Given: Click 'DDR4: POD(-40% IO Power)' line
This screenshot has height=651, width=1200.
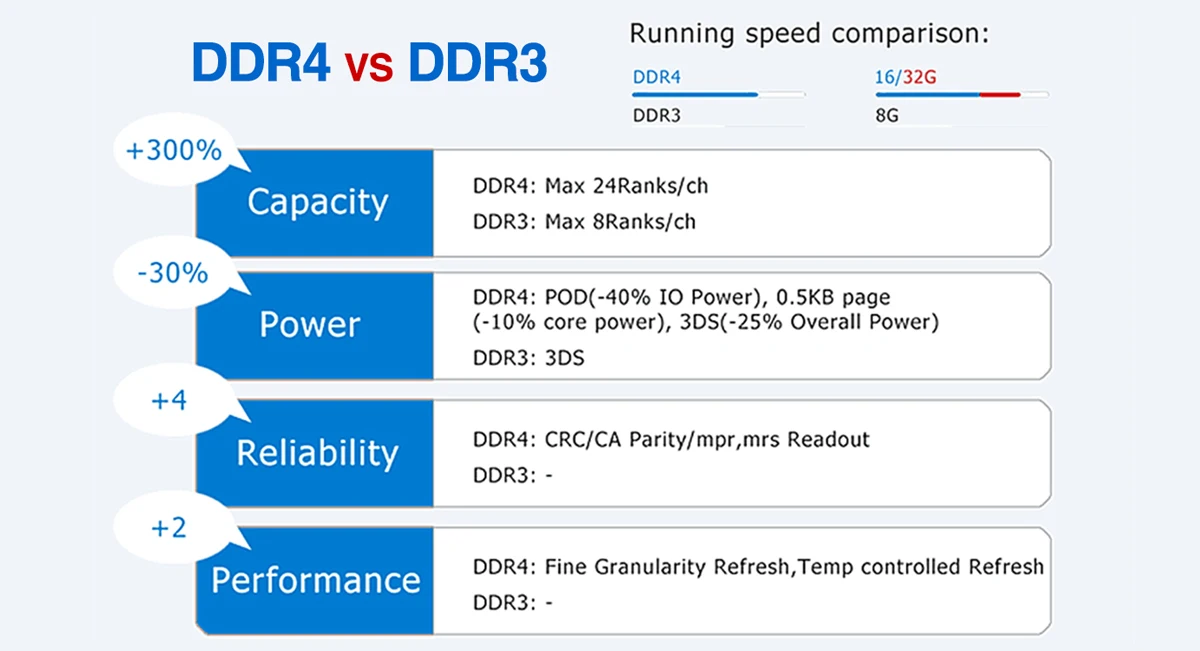Looking at the screenshot, I should coord(682,298).
